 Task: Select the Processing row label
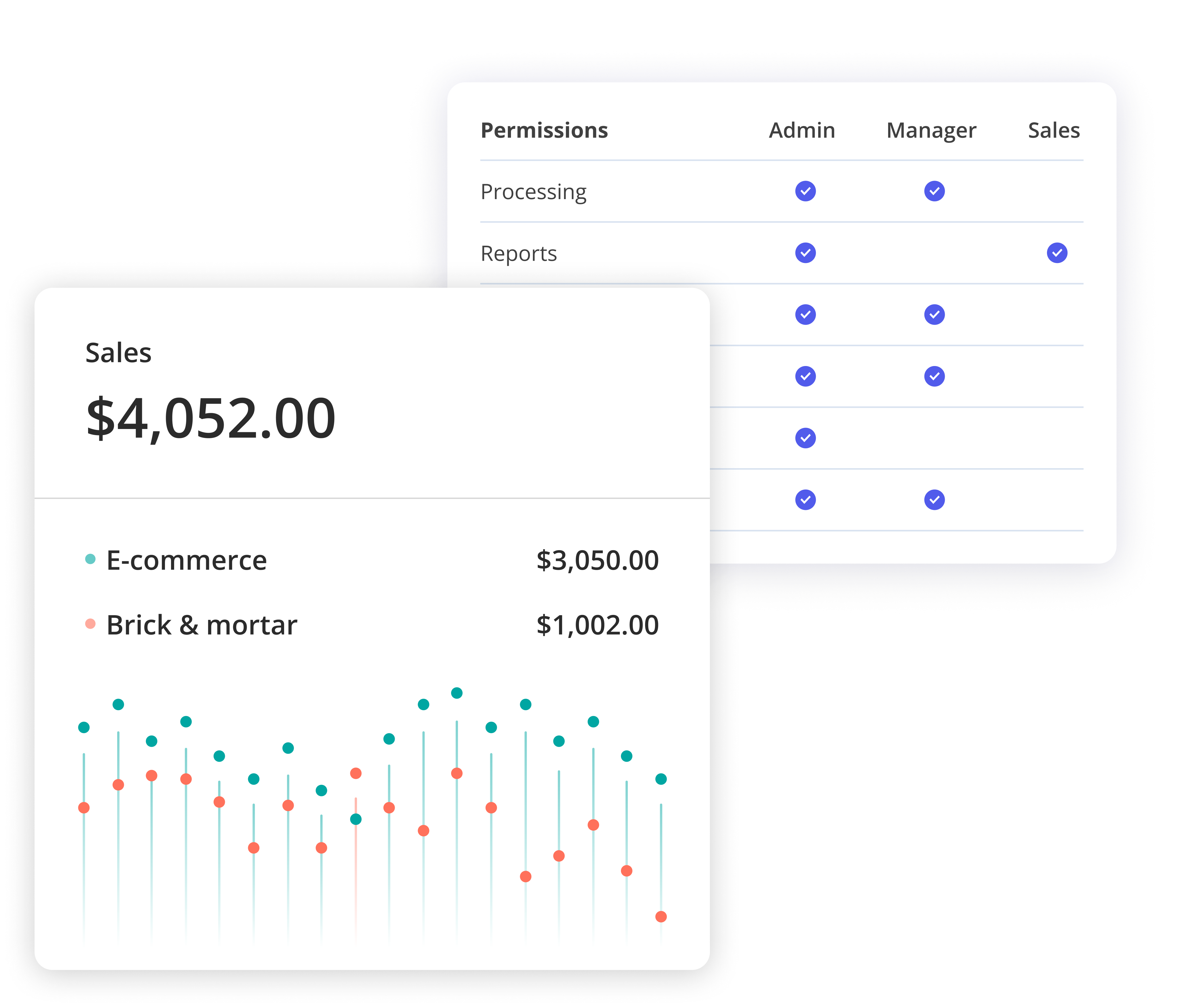coord(533,192)
